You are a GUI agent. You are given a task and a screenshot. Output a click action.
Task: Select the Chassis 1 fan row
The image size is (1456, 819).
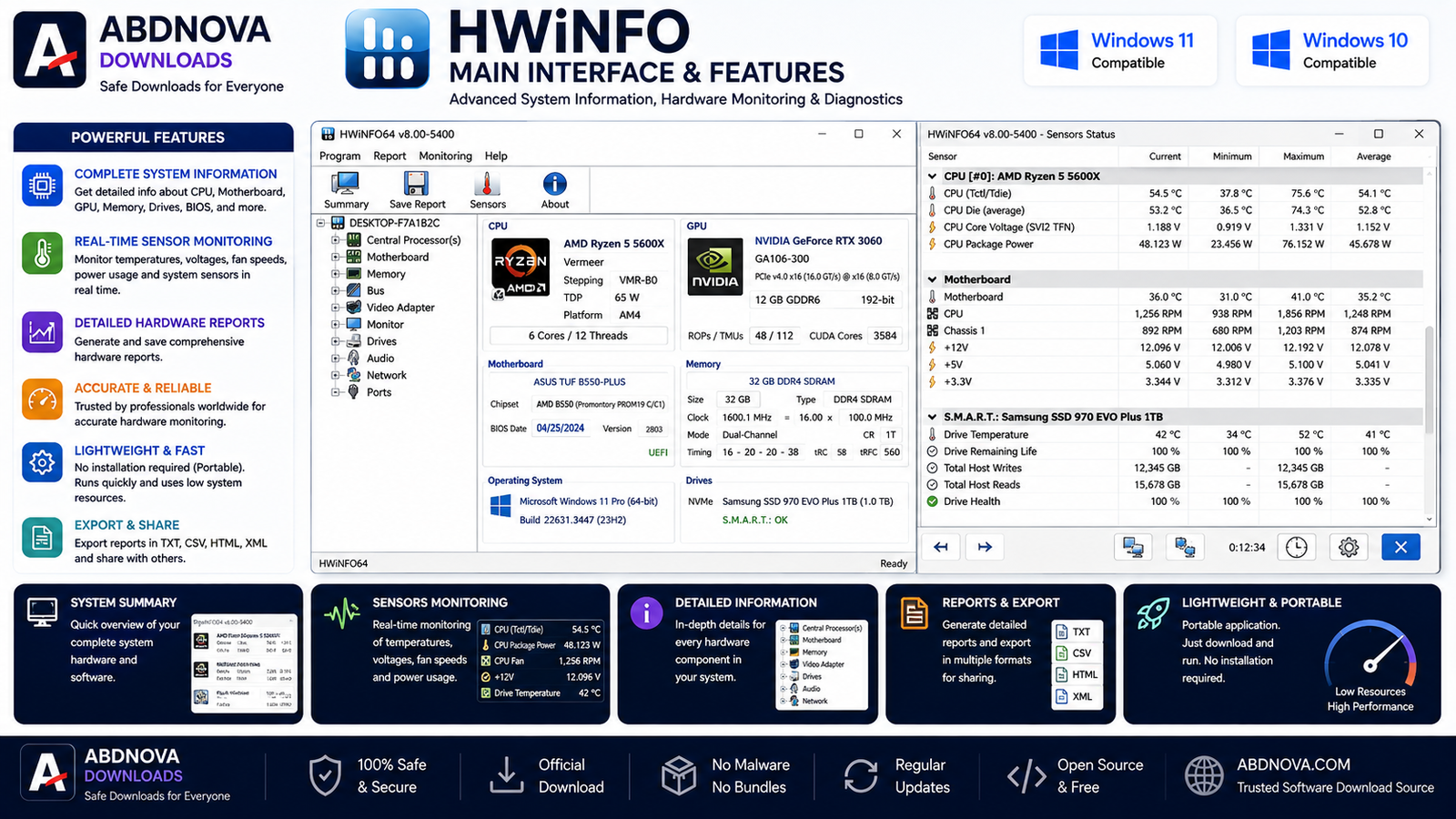(1172, 330)
